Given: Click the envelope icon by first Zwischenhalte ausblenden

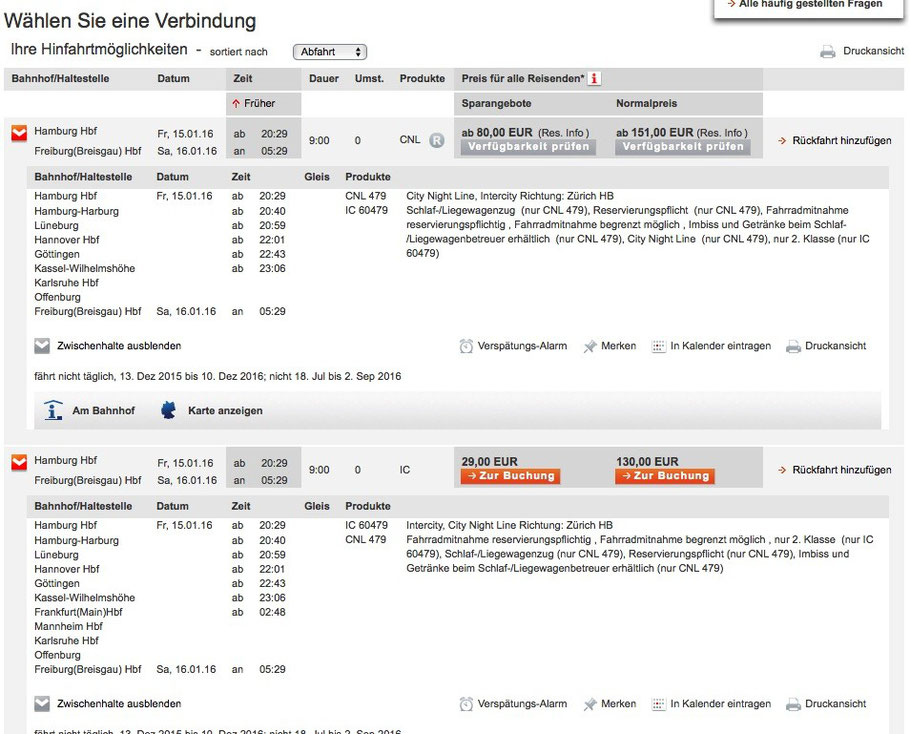Looking at the screenshot, I should click(x=42, y=346).
